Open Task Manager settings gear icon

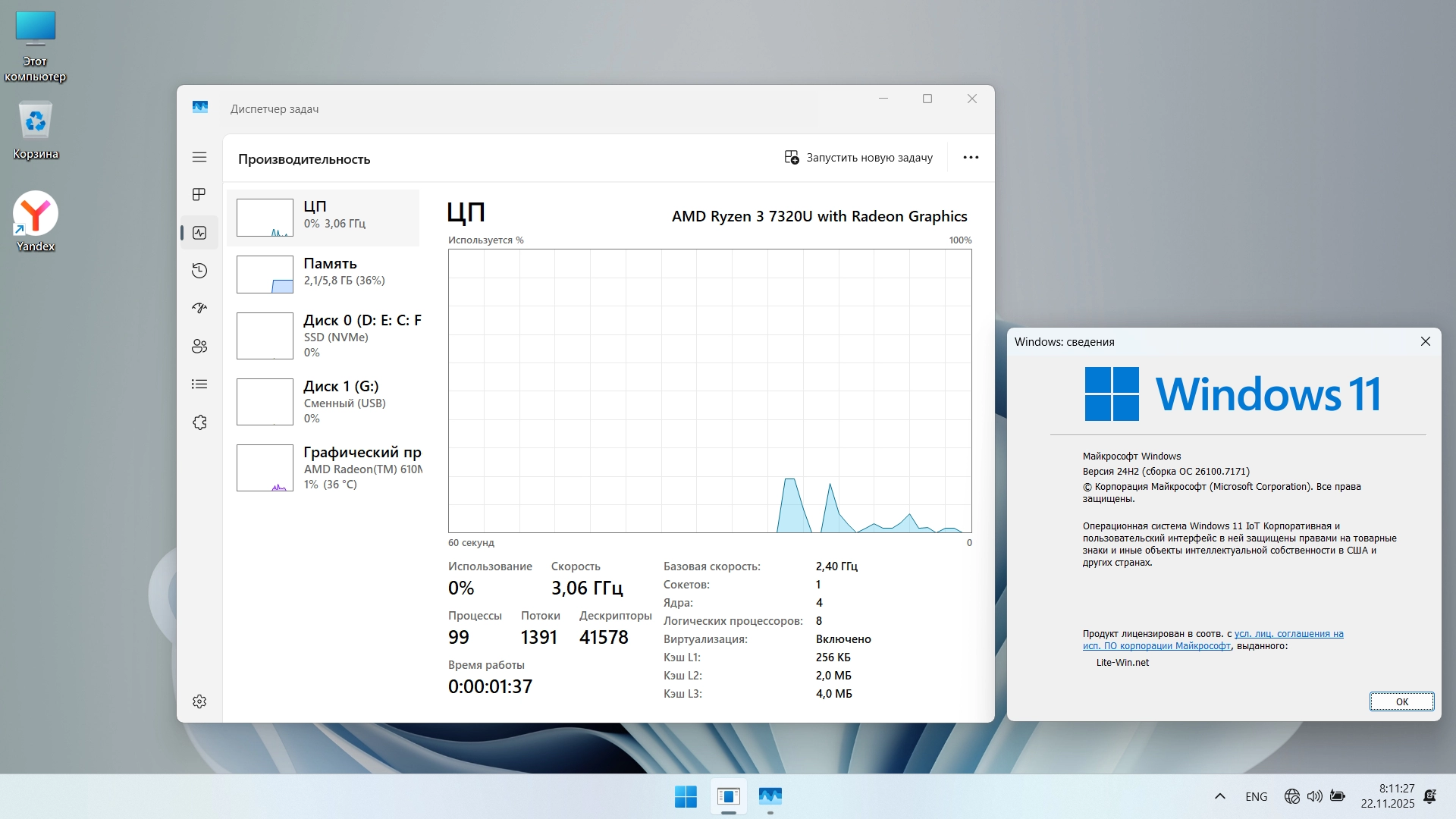[199, 701]
